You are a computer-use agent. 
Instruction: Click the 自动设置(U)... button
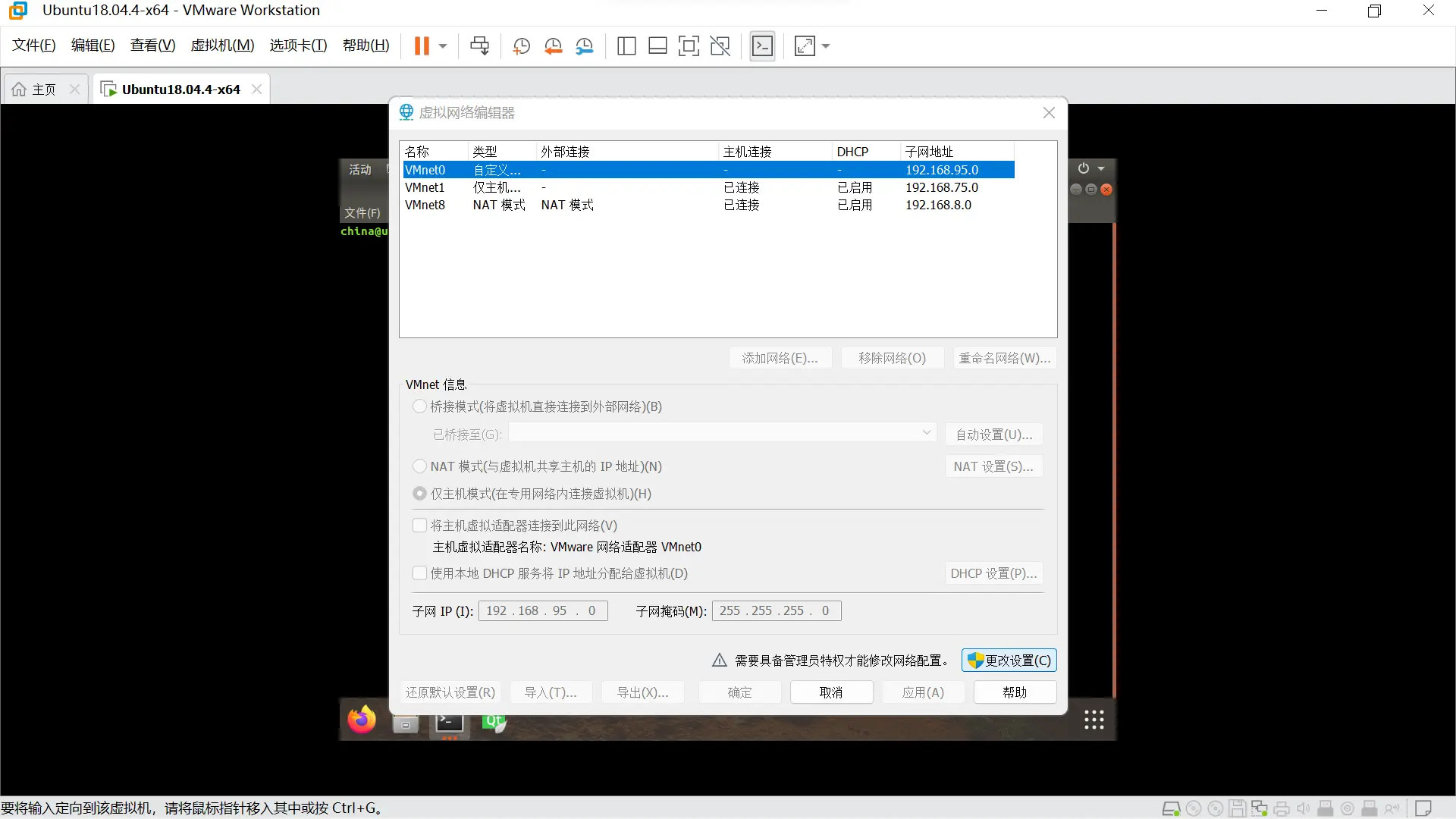pyautogui.click(x=993, y=435)
